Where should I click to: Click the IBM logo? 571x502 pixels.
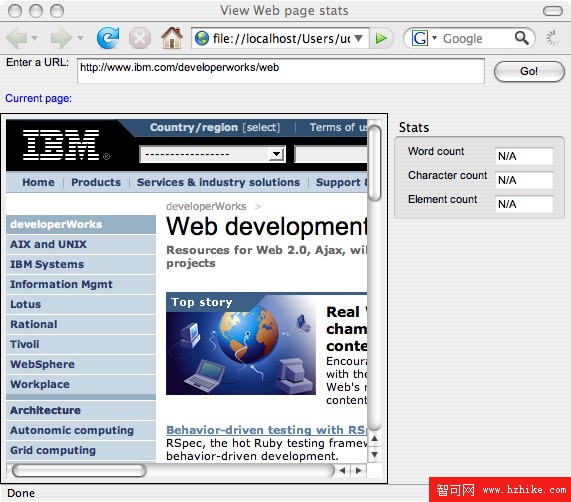coord(61,145)
